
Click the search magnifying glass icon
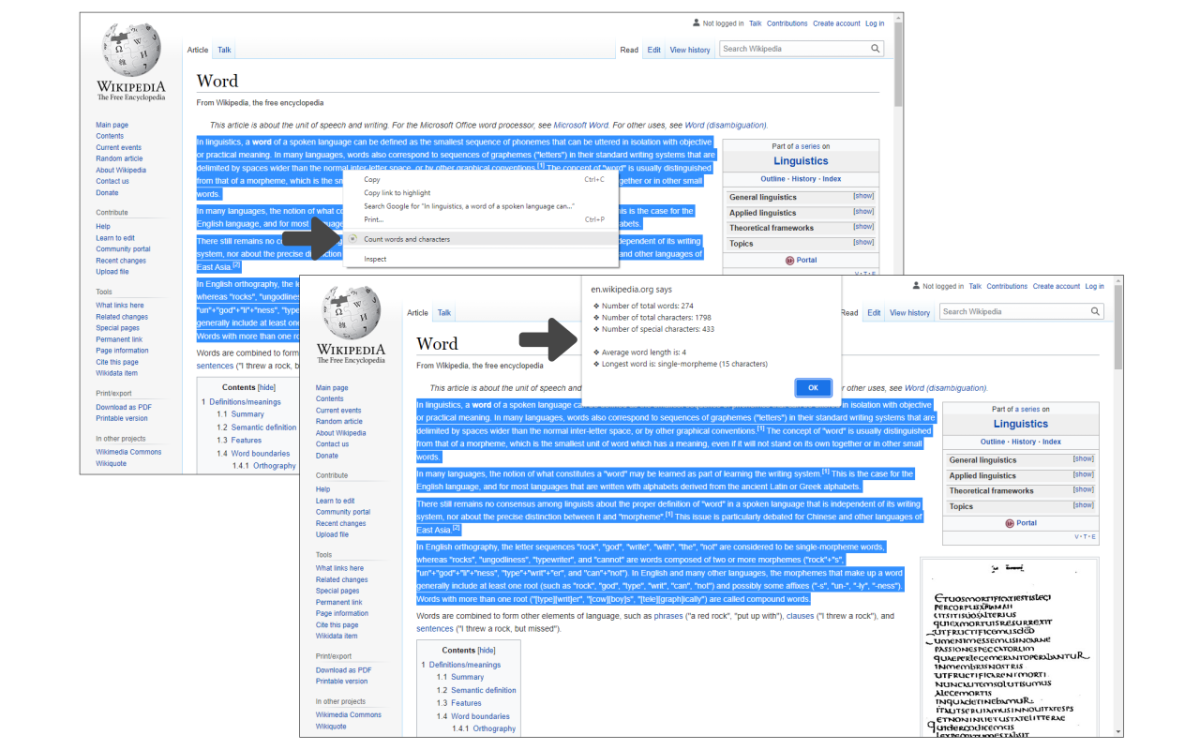(874, 48)
